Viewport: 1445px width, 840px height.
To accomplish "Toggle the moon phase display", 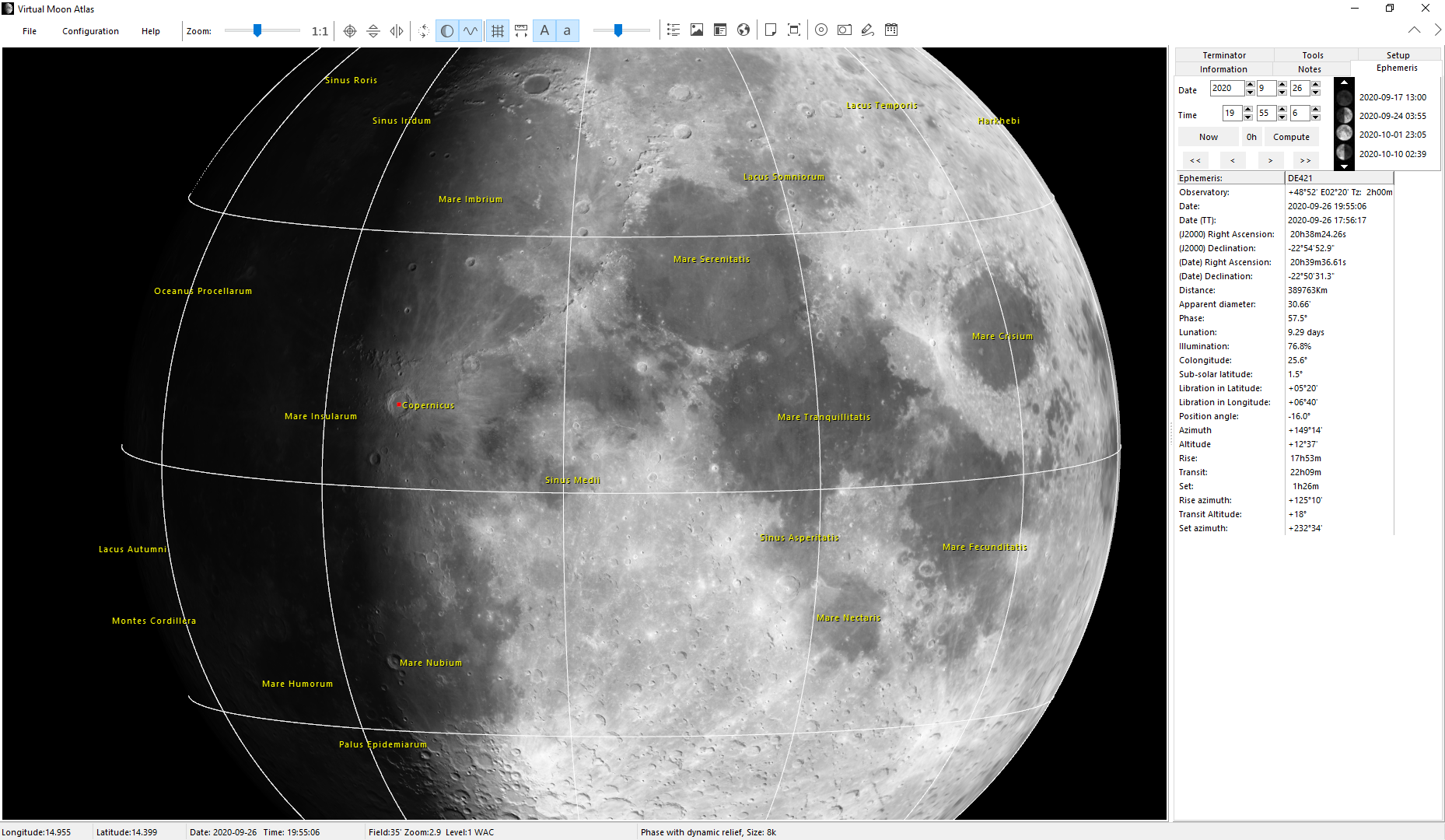I will [447, 31].
